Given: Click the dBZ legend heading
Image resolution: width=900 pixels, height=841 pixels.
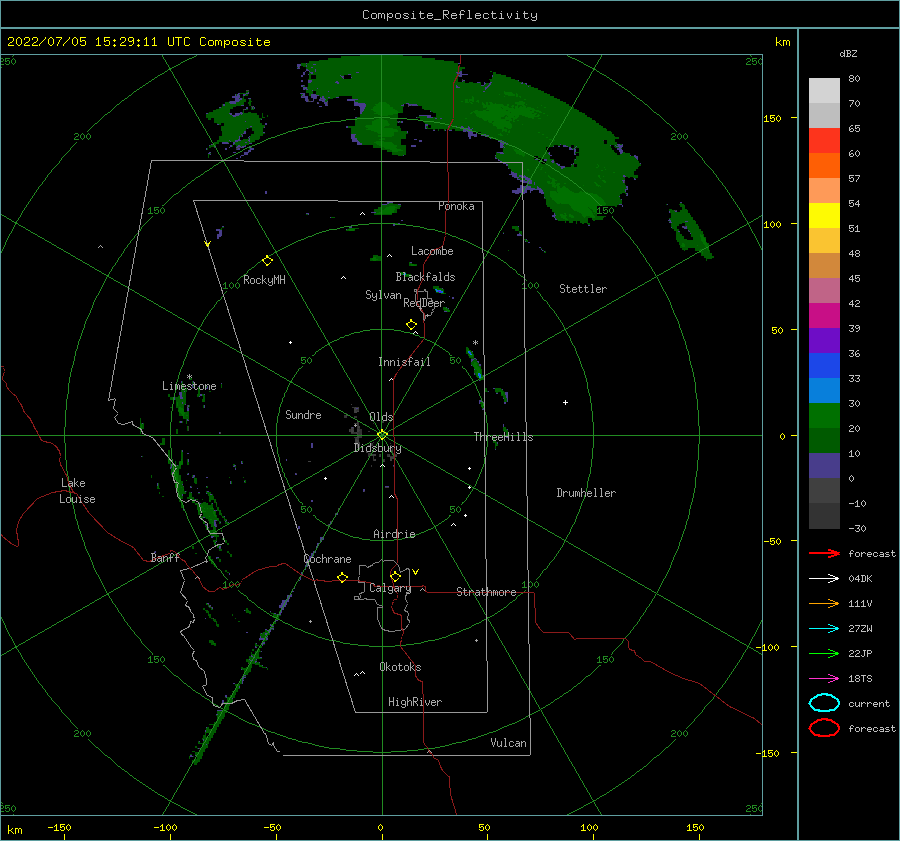Looking at the screenshot, I should (x=848, y=53).
